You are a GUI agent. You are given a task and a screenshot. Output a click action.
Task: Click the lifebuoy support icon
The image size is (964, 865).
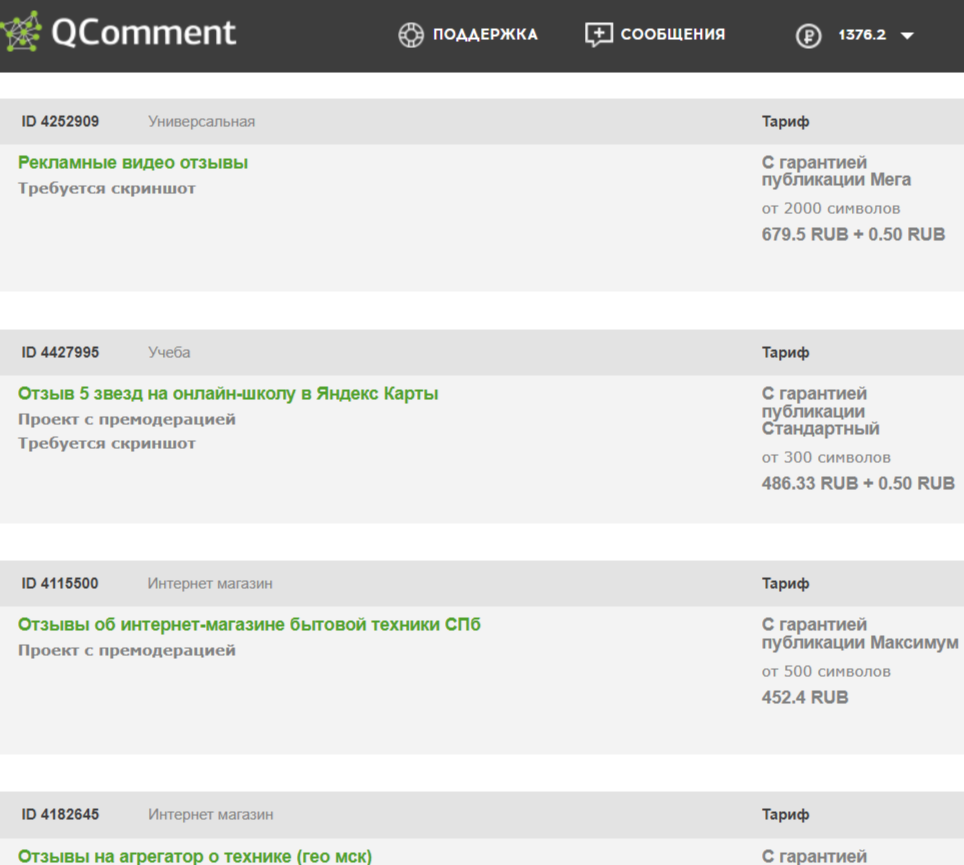[410, 35]
